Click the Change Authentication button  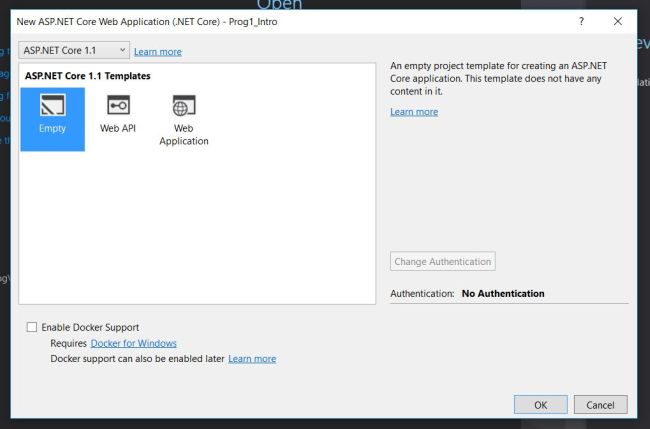(443, 262)
